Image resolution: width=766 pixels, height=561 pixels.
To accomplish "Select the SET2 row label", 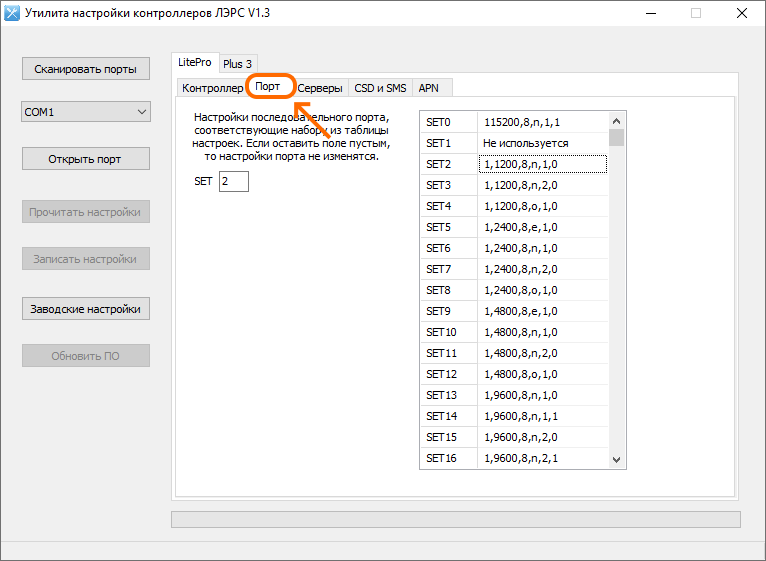I will [x=448, y=164].
